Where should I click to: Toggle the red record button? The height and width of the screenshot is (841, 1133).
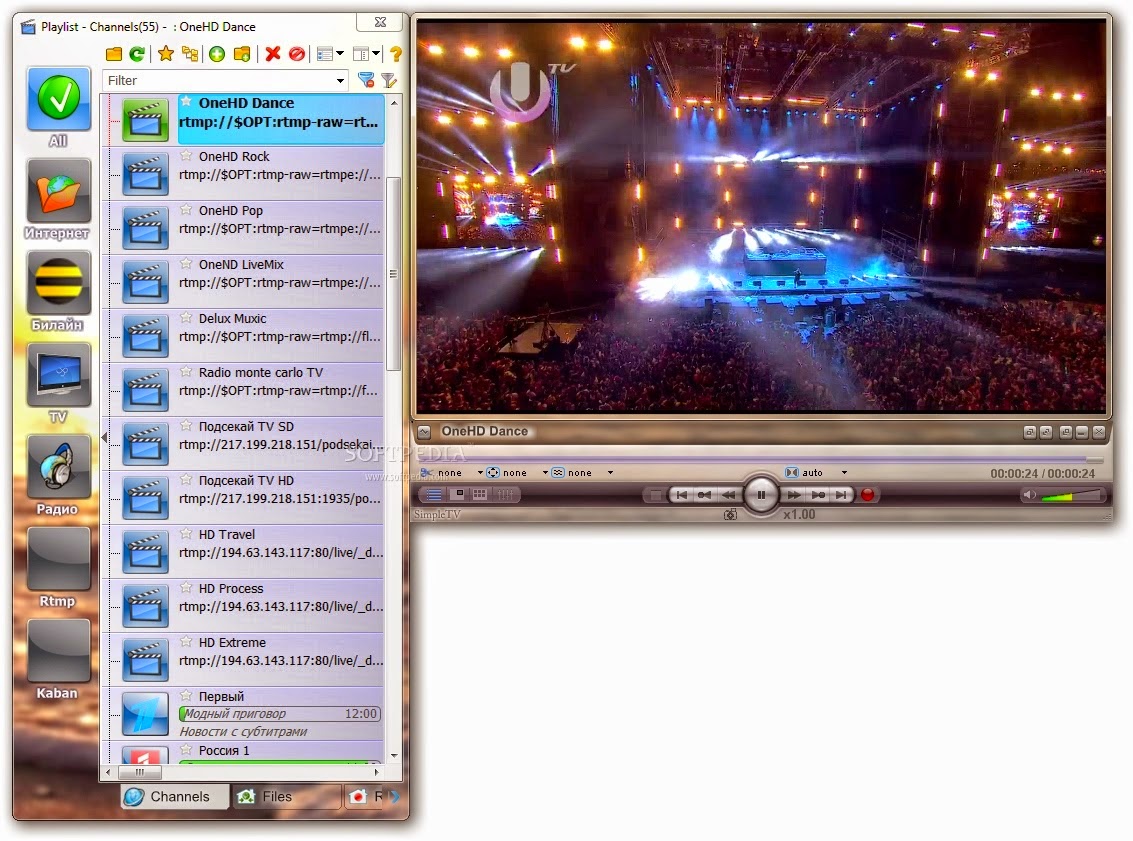click(867, 495)
